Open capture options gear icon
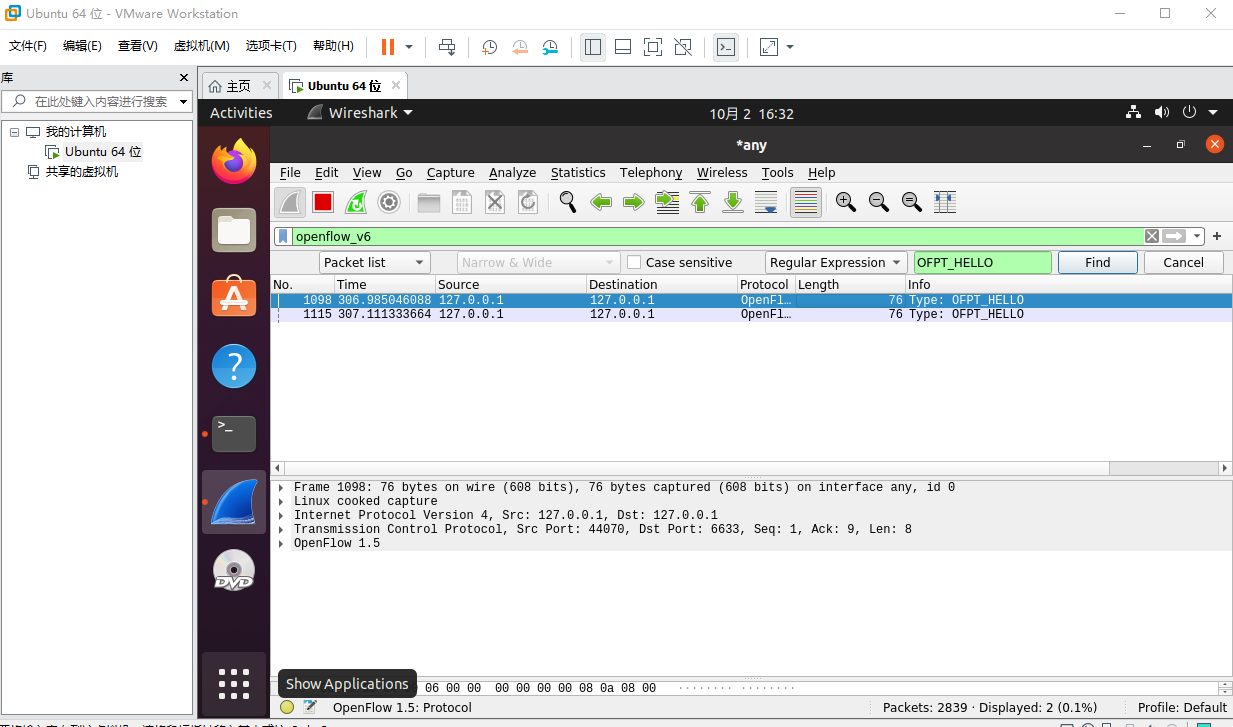 pyautogui.click(x=389, y=202)
